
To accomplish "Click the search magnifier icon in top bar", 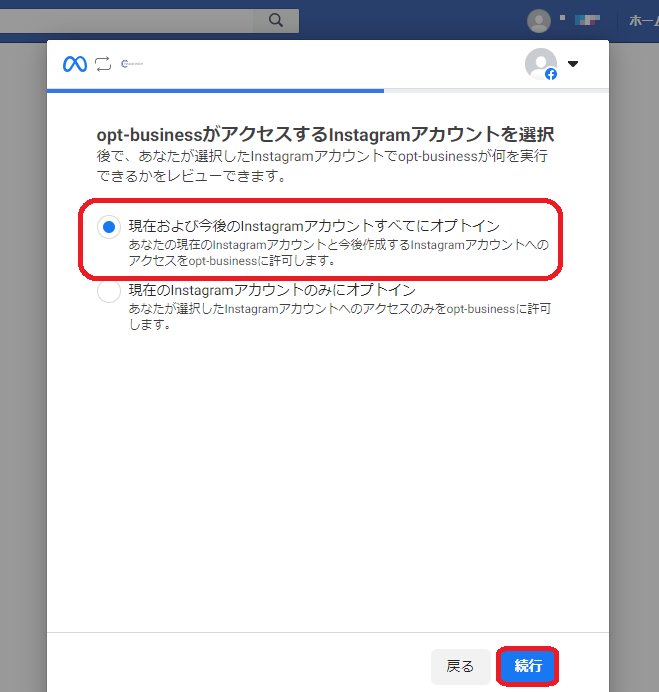I will pyautogui.click(x=277, y=20).
